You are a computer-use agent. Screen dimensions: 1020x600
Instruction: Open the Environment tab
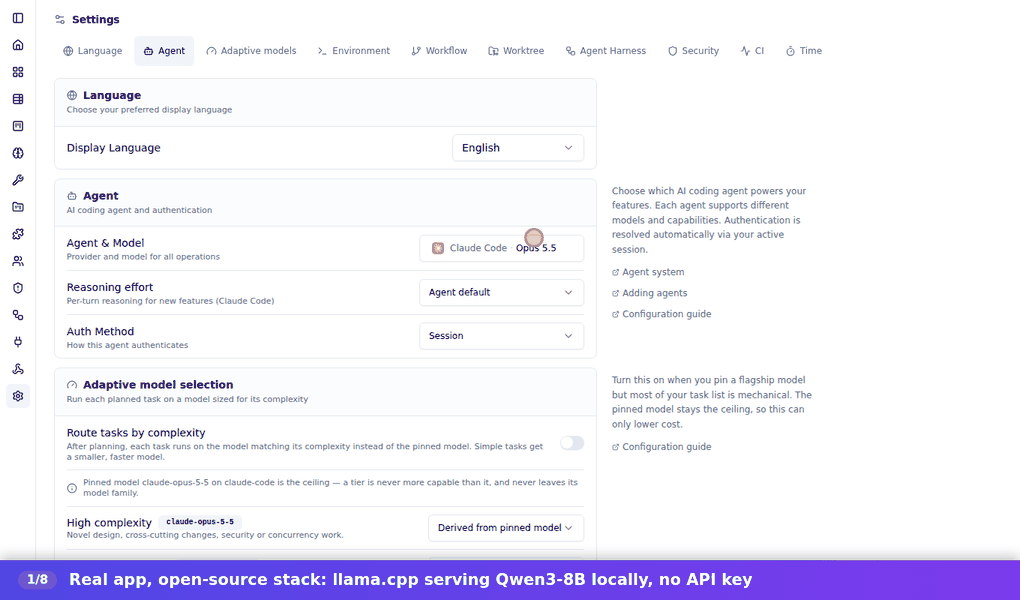coord(353,51)
